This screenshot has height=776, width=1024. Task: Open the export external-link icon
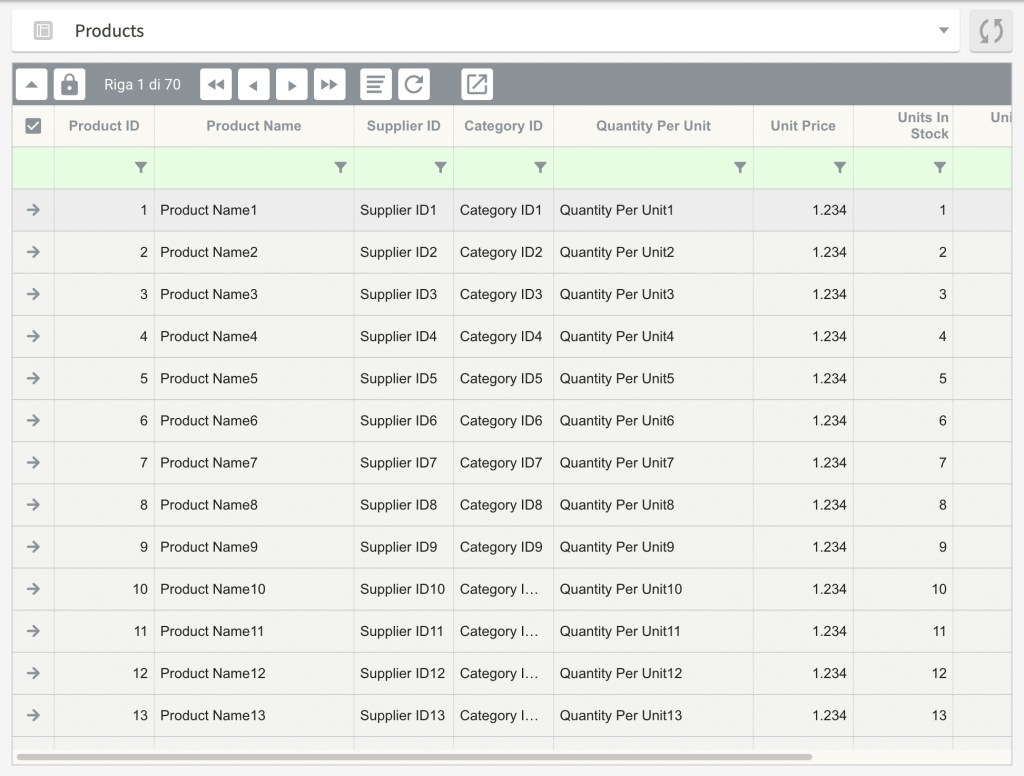477,84
